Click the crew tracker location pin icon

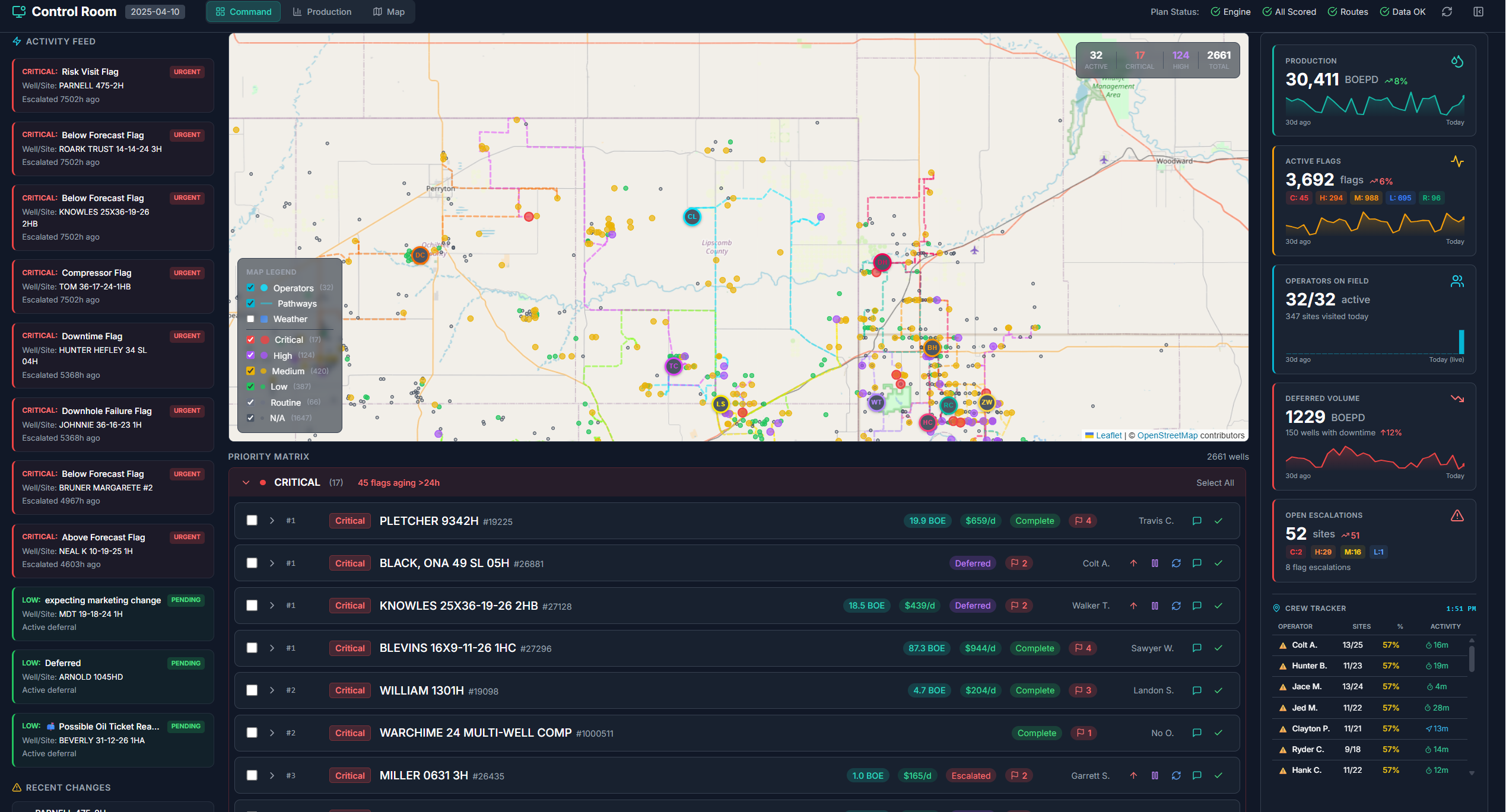(1276, 608)
